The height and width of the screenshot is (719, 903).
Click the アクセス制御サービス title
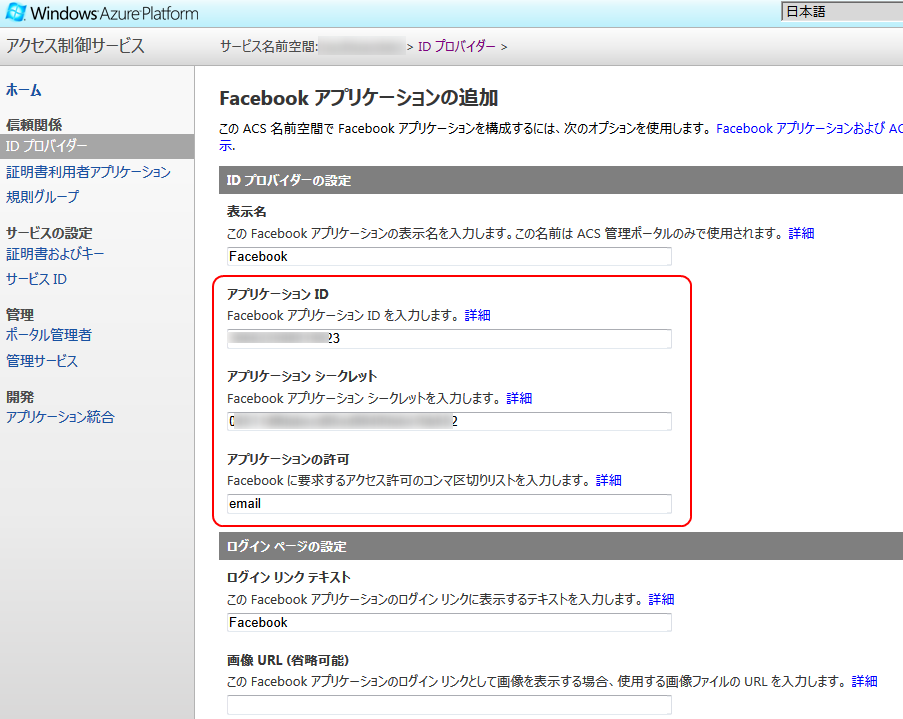point(75,46)
